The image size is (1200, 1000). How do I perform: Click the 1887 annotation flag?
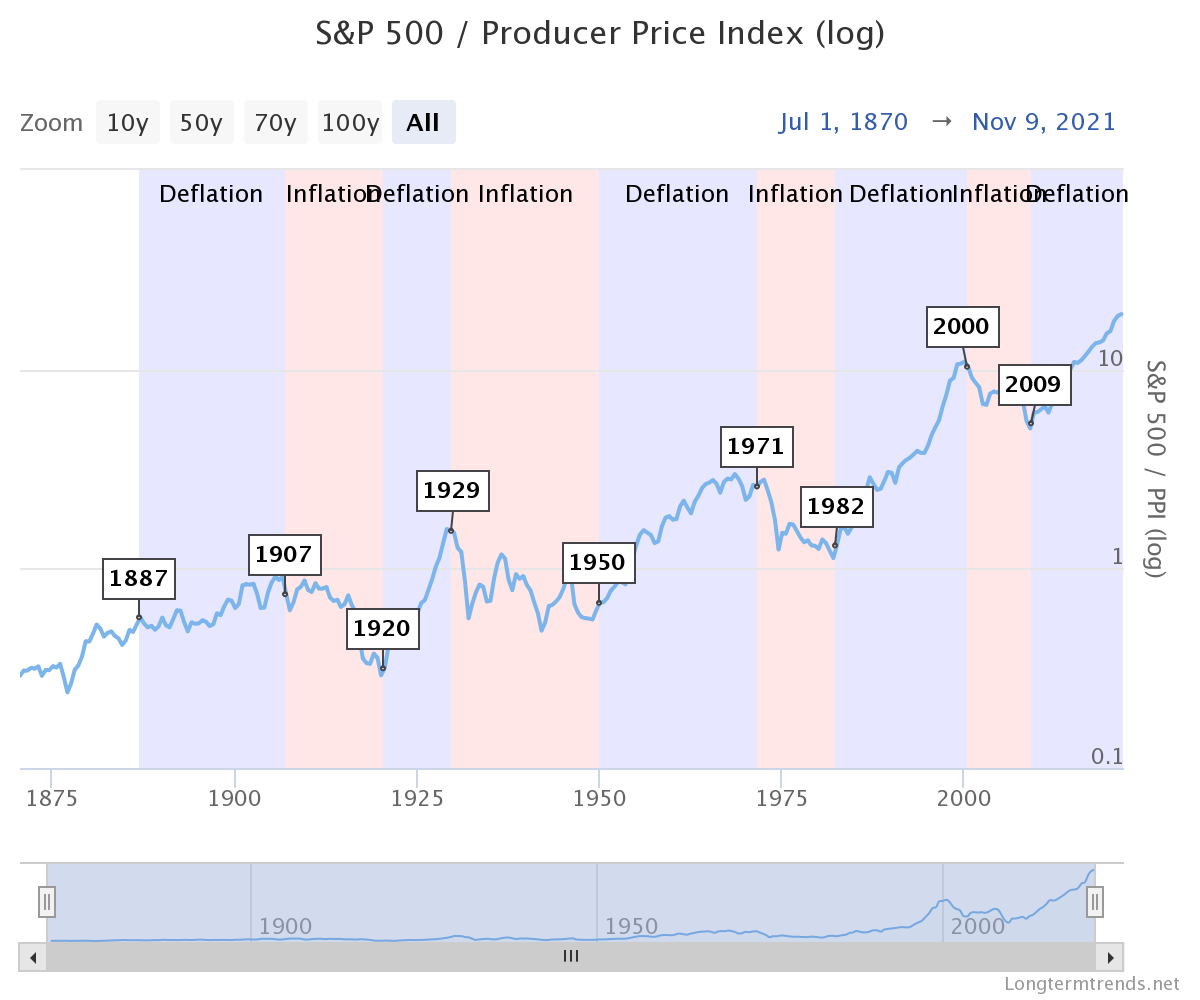click(x=139, y=578)
